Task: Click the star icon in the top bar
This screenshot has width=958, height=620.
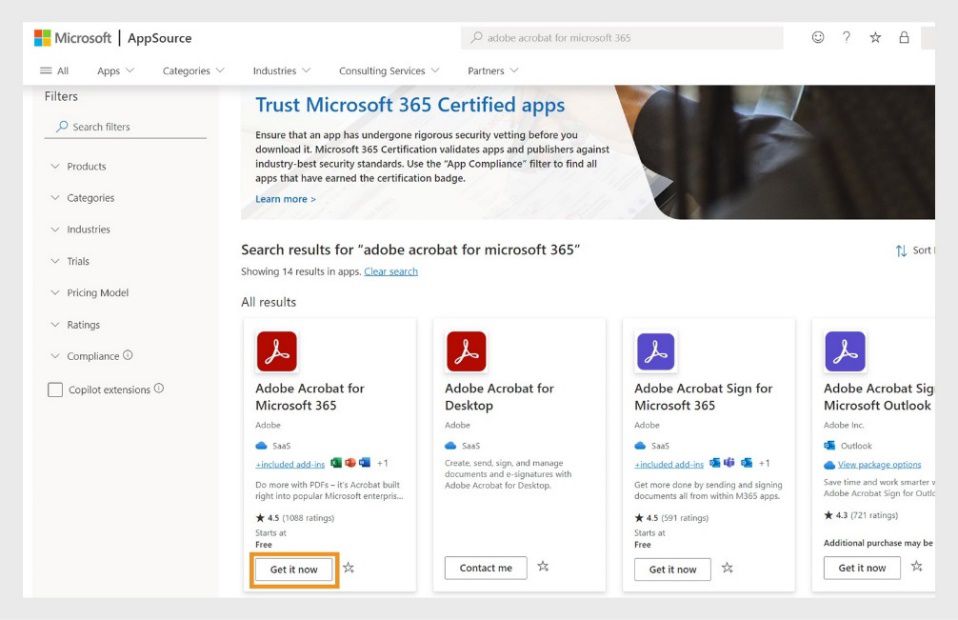Action: [x=875, y=37]
